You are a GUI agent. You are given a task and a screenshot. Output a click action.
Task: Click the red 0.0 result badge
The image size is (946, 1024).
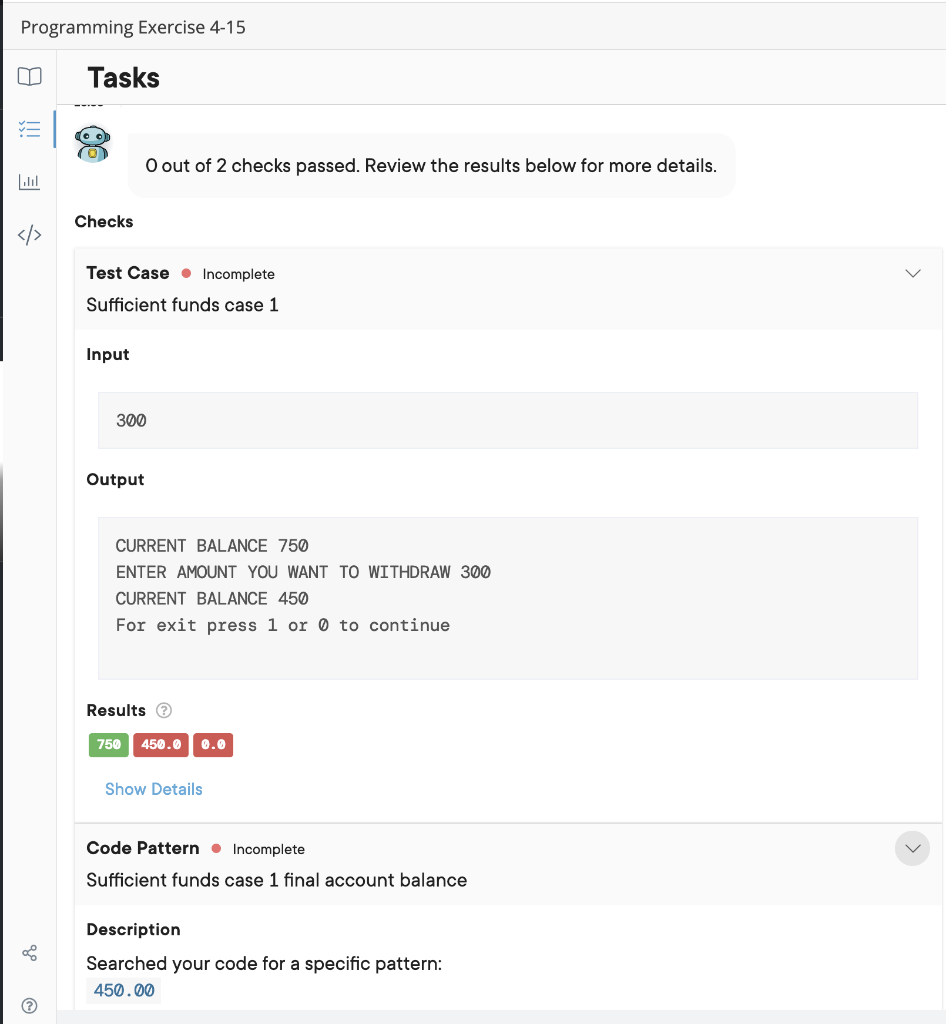coord(213,744)
